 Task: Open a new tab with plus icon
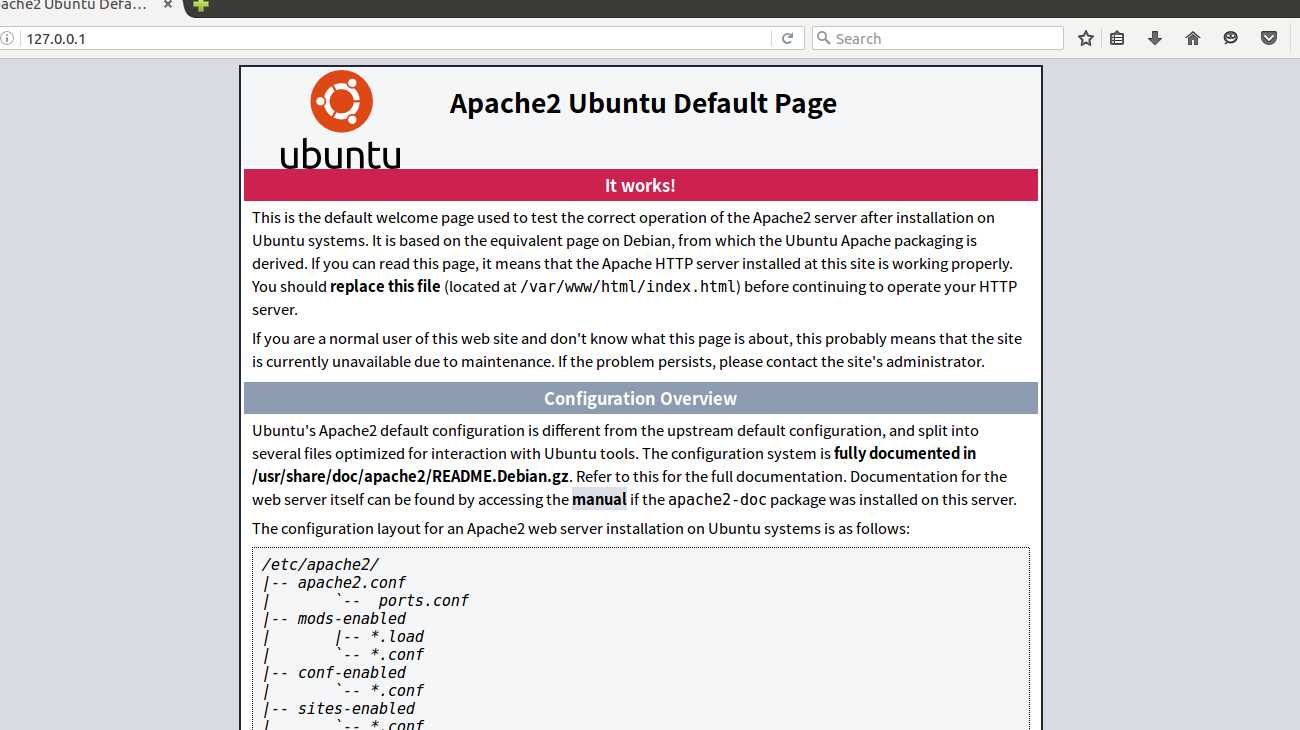[x=201, y=5]
